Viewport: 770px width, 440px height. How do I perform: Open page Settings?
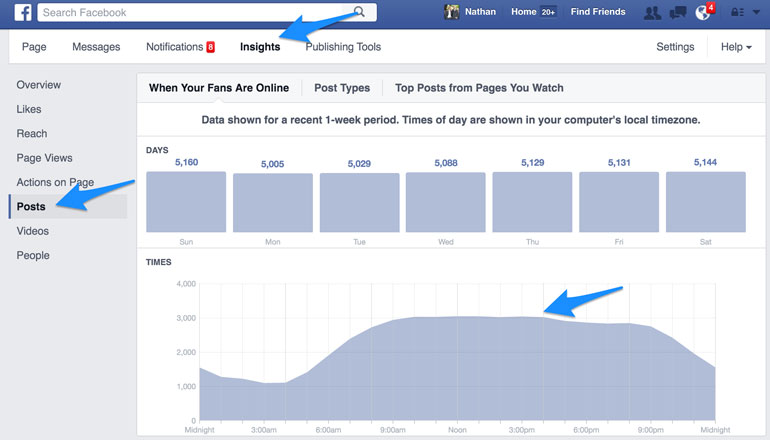(x=675, y=47)
